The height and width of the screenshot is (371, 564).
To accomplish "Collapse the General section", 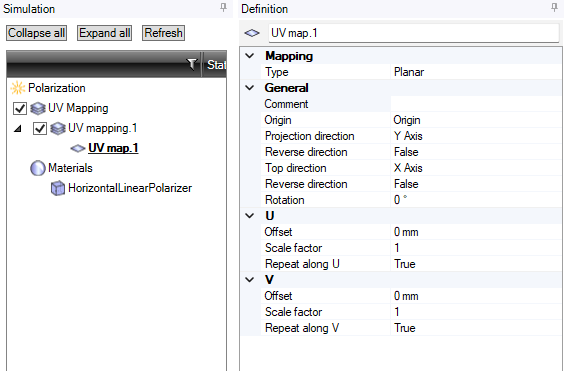I will [250, 88].
